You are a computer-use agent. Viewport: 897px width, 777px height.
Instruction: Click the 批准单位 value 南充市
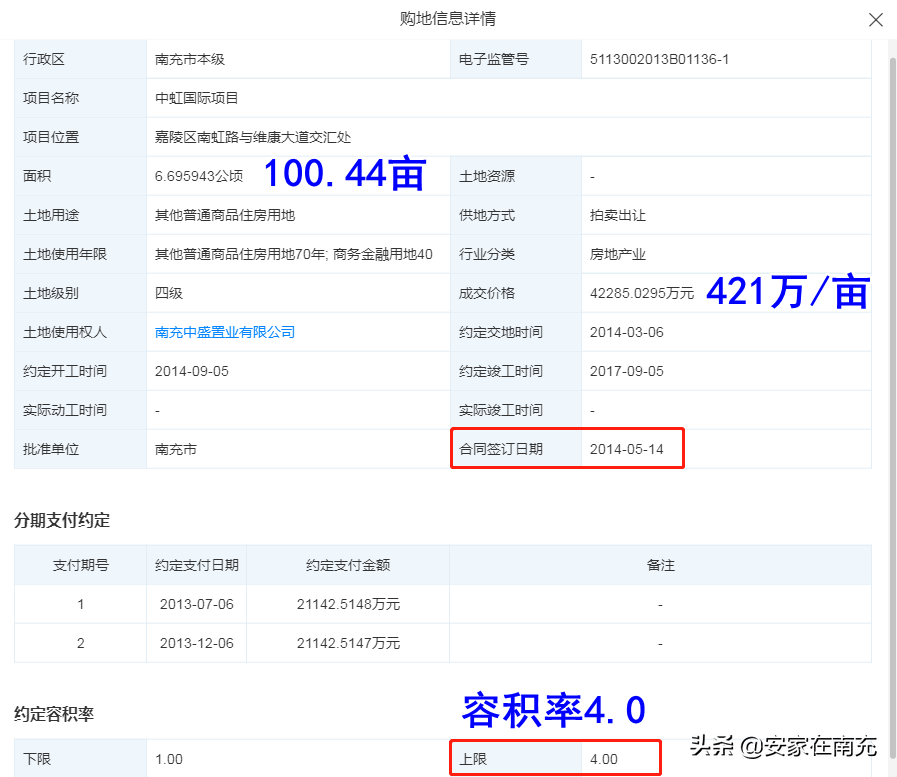[176, 449]
